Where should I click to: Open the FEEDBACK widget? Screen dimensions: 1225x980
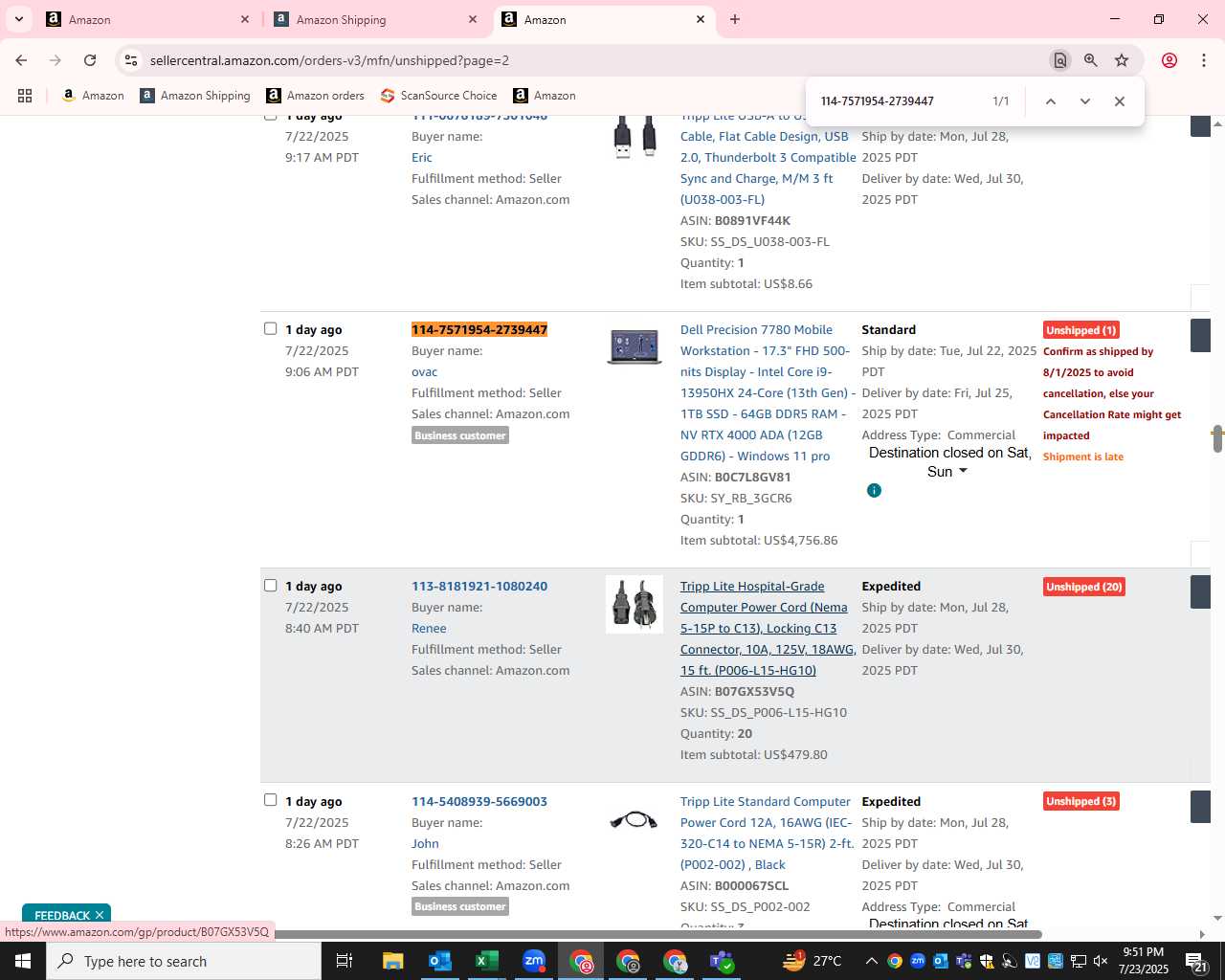tap(62, 915)
